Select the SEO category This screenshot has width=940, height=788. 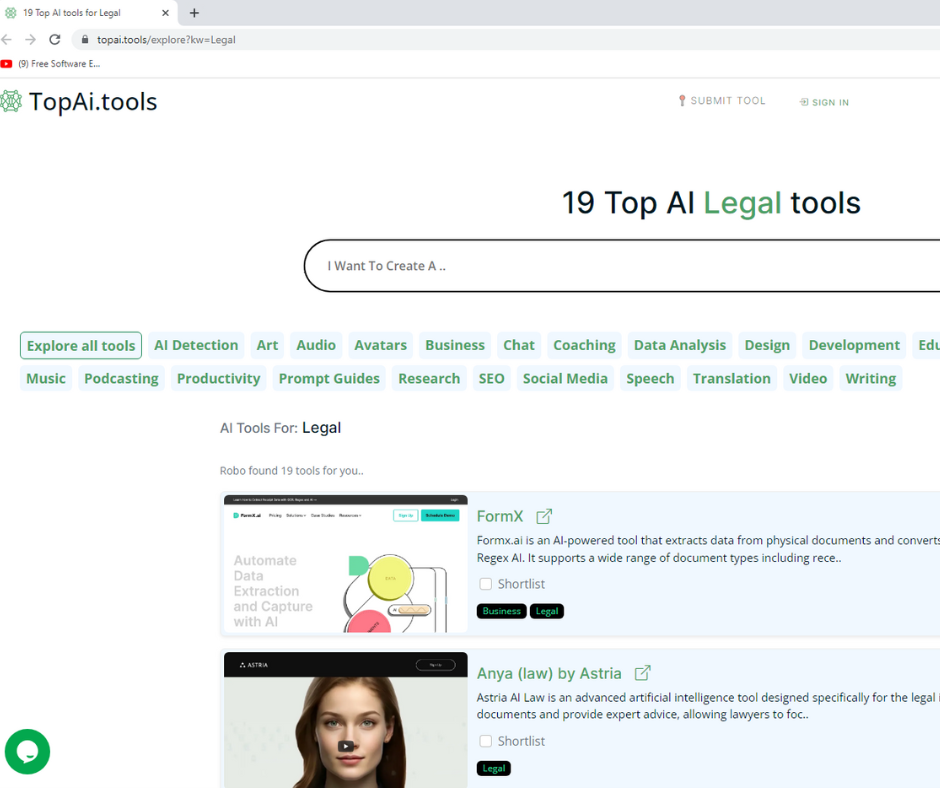coord(492,378)
